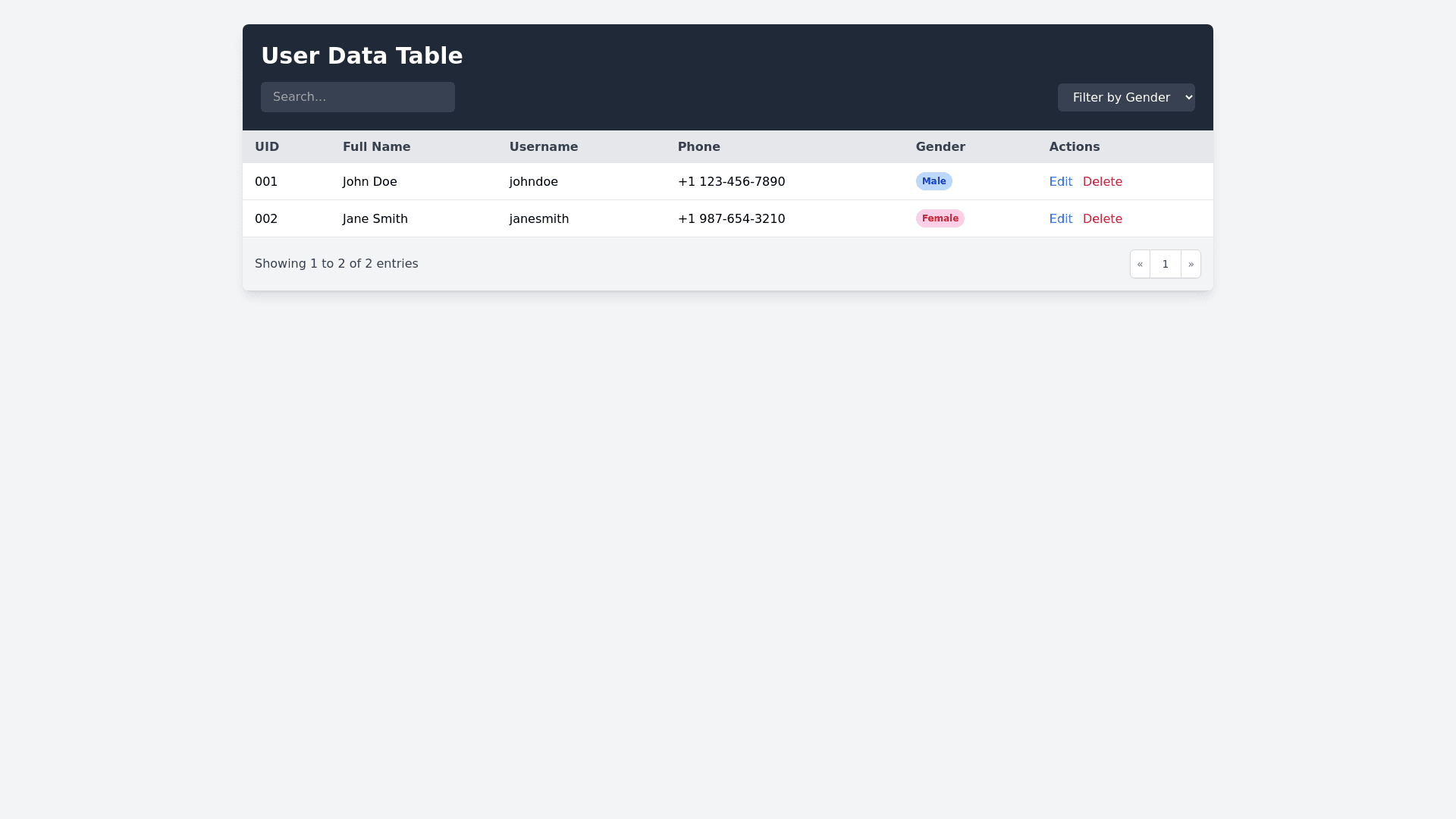1456x819 pixels.
Task: Click the UID column header
Action: (267, 147)
